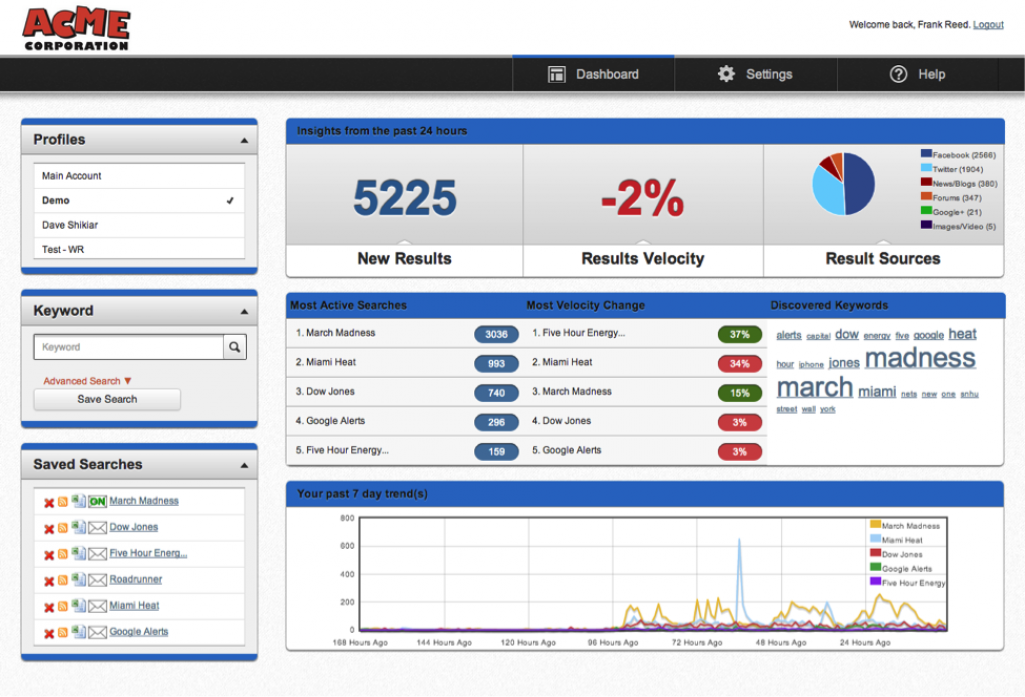Email the Google Alerts search results

[x=96, y=631]
